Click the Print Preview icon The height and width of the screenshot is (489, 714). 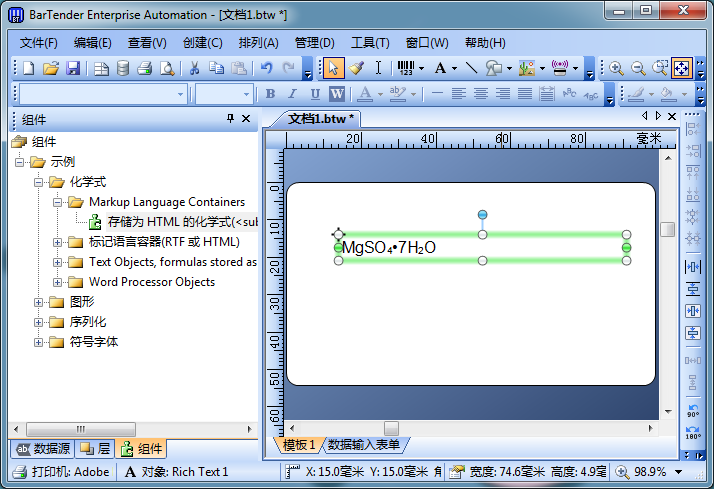click(166, 68)
